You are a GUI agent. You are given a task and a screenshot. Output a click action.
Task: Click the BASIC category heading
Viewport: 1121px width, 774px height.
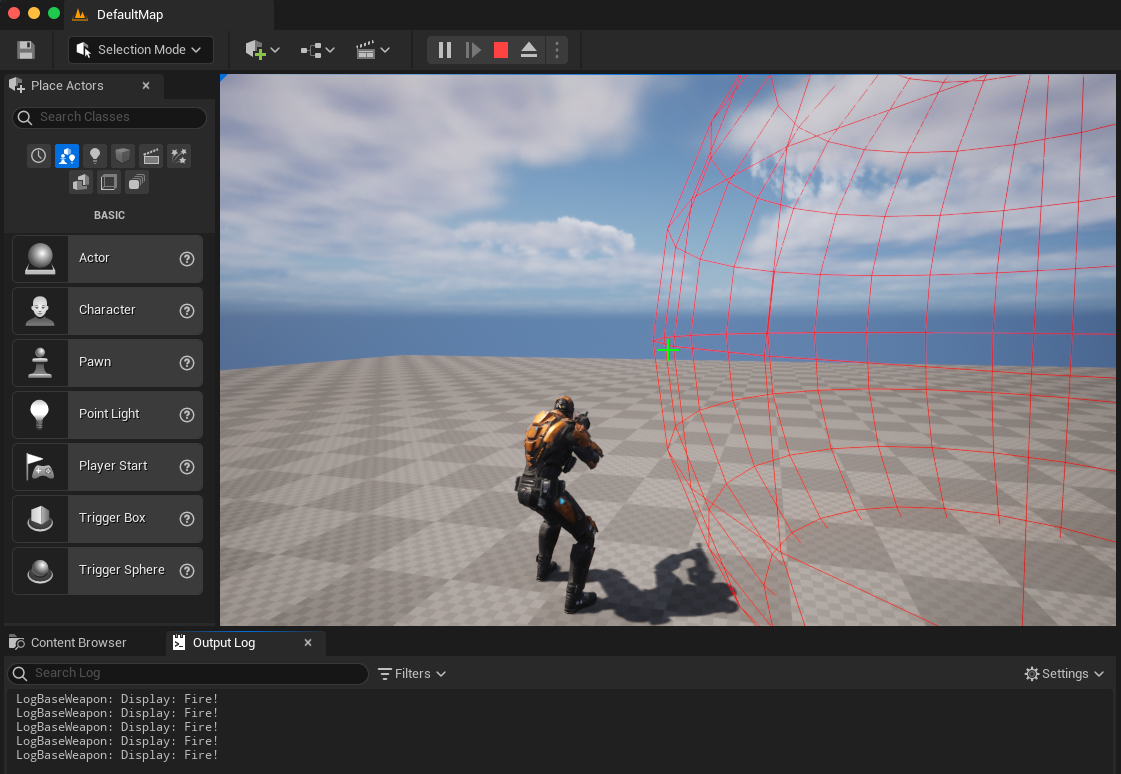(109, 215)
